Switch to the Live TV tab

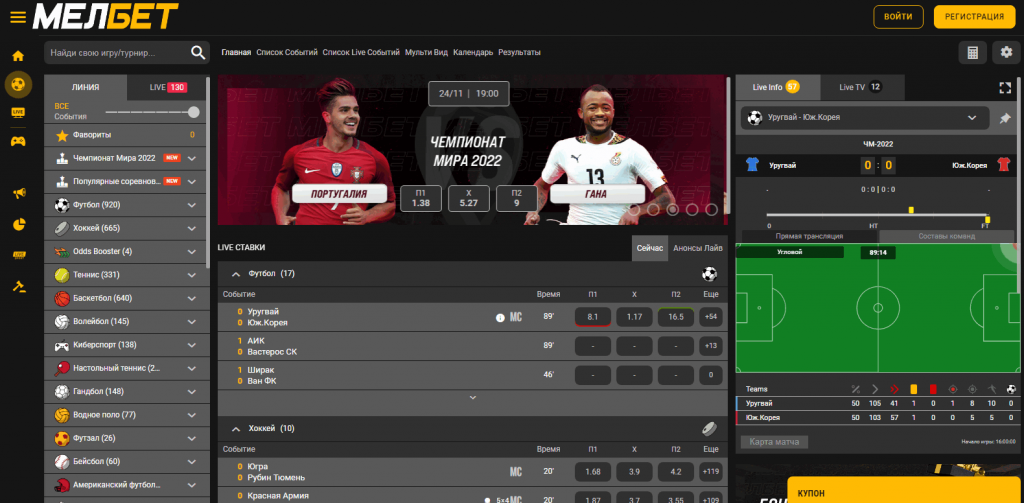click(x=858, y=87)
